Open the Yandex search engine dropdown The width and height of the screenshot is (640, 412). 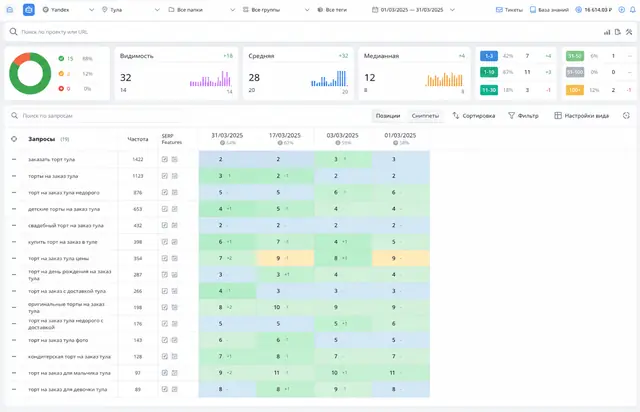68,10
